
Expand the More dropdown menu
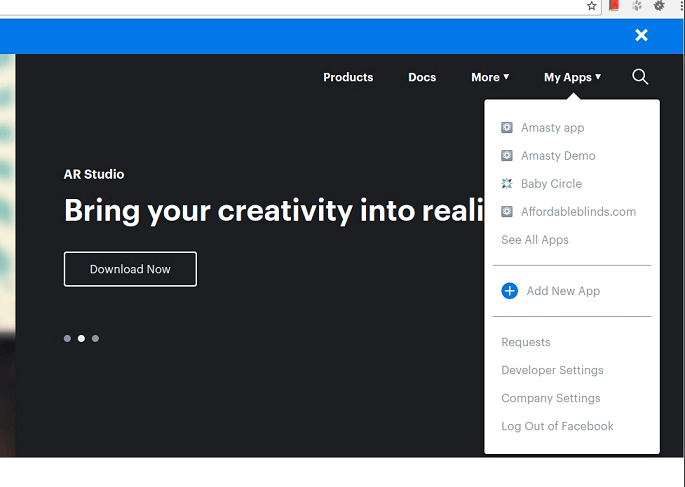[x=490, y=77]
